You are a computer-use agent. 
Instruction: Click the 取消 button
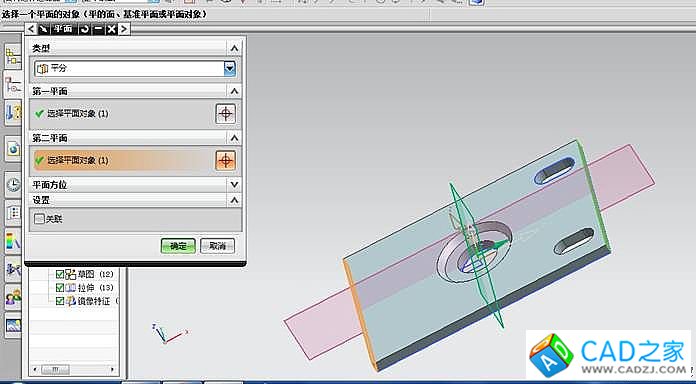(x=218, y=246)
